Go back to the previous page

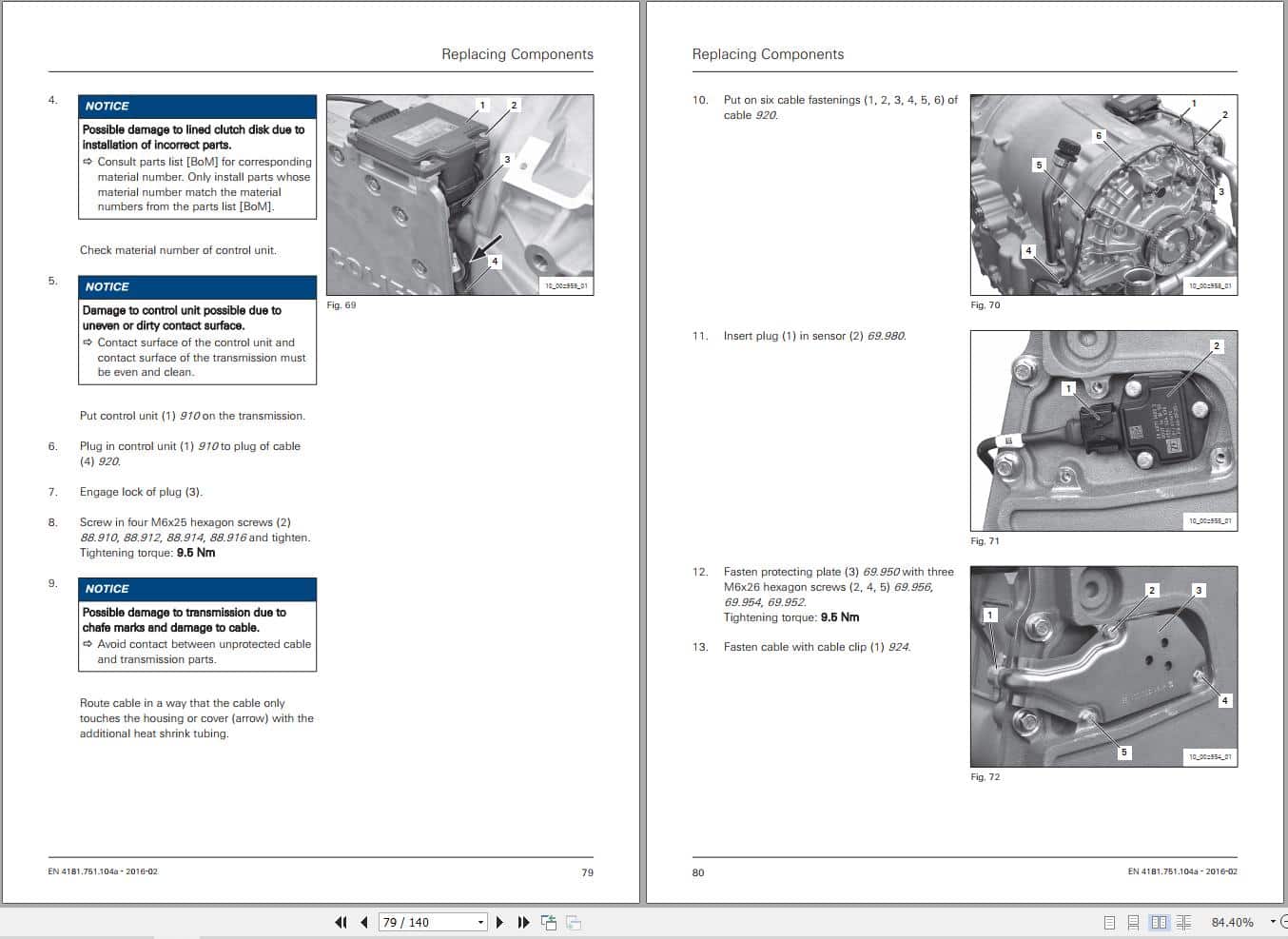click(x=364, y=922)
